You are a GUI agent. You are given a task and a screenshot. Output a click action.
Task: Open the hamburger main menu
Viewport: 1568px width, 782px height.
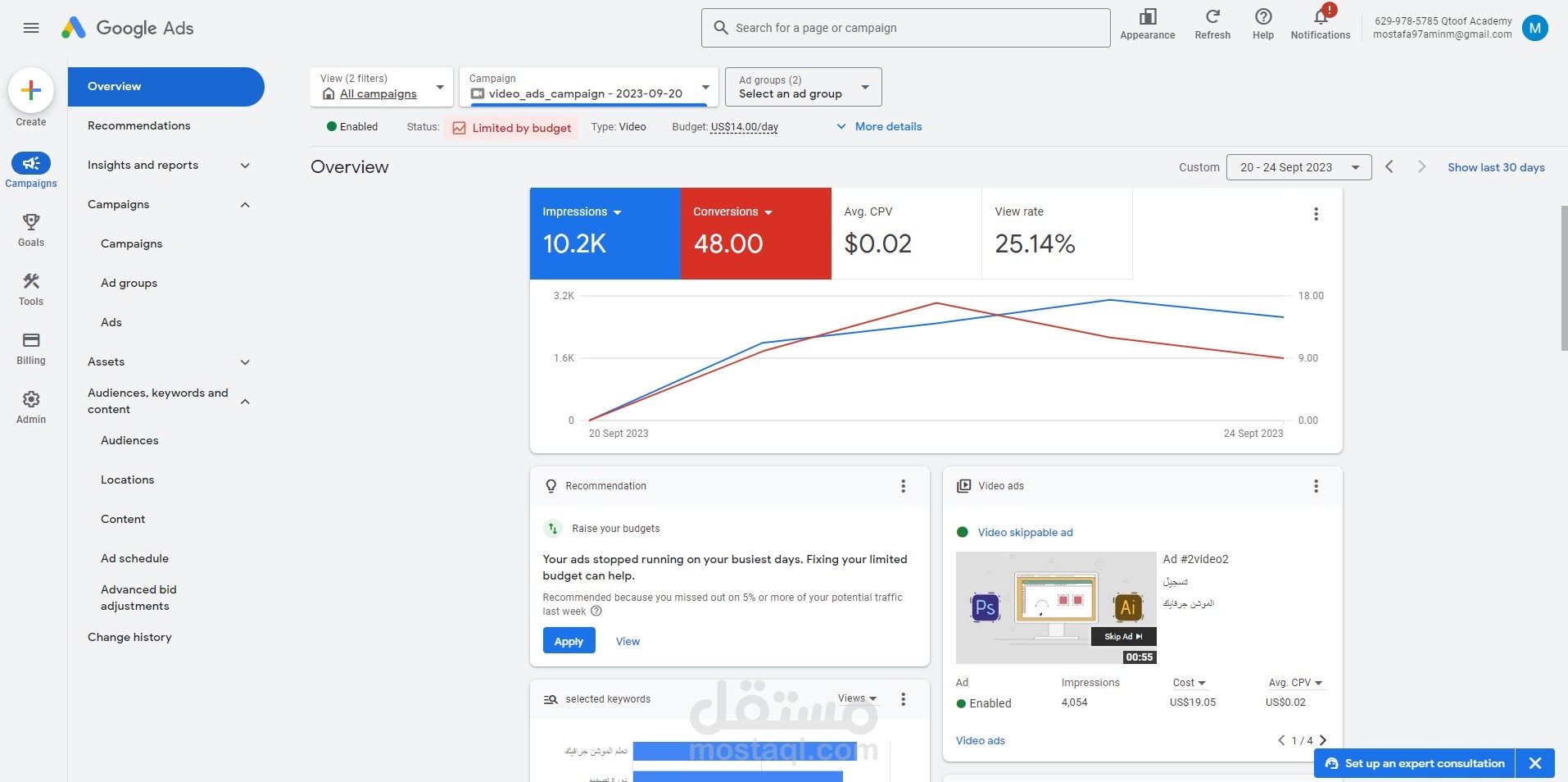(x=31, y=28)
